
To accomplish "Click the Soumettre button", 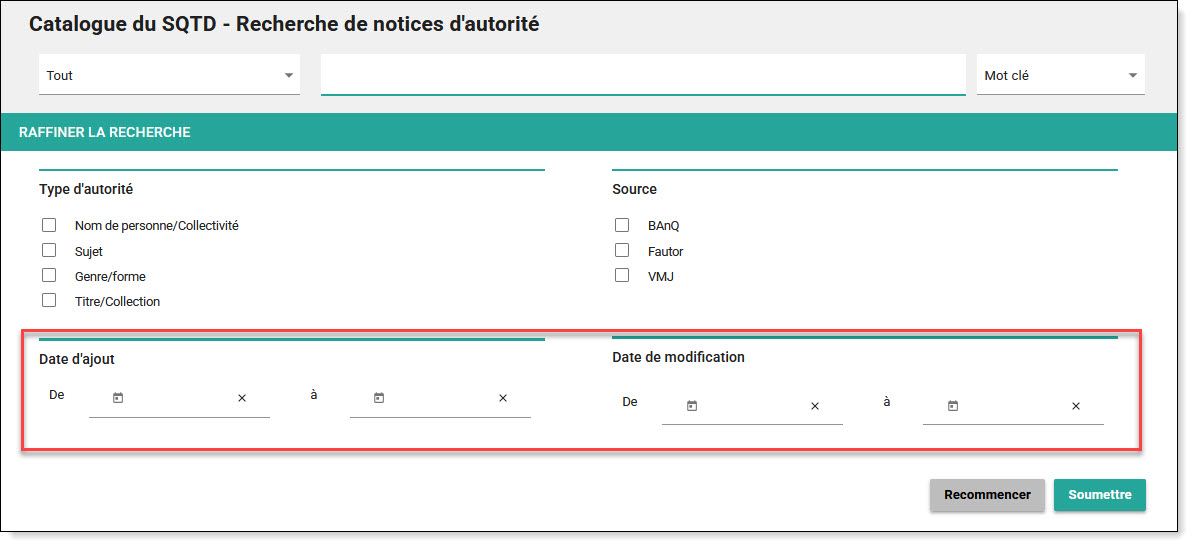I will (x=1099, y=495).
